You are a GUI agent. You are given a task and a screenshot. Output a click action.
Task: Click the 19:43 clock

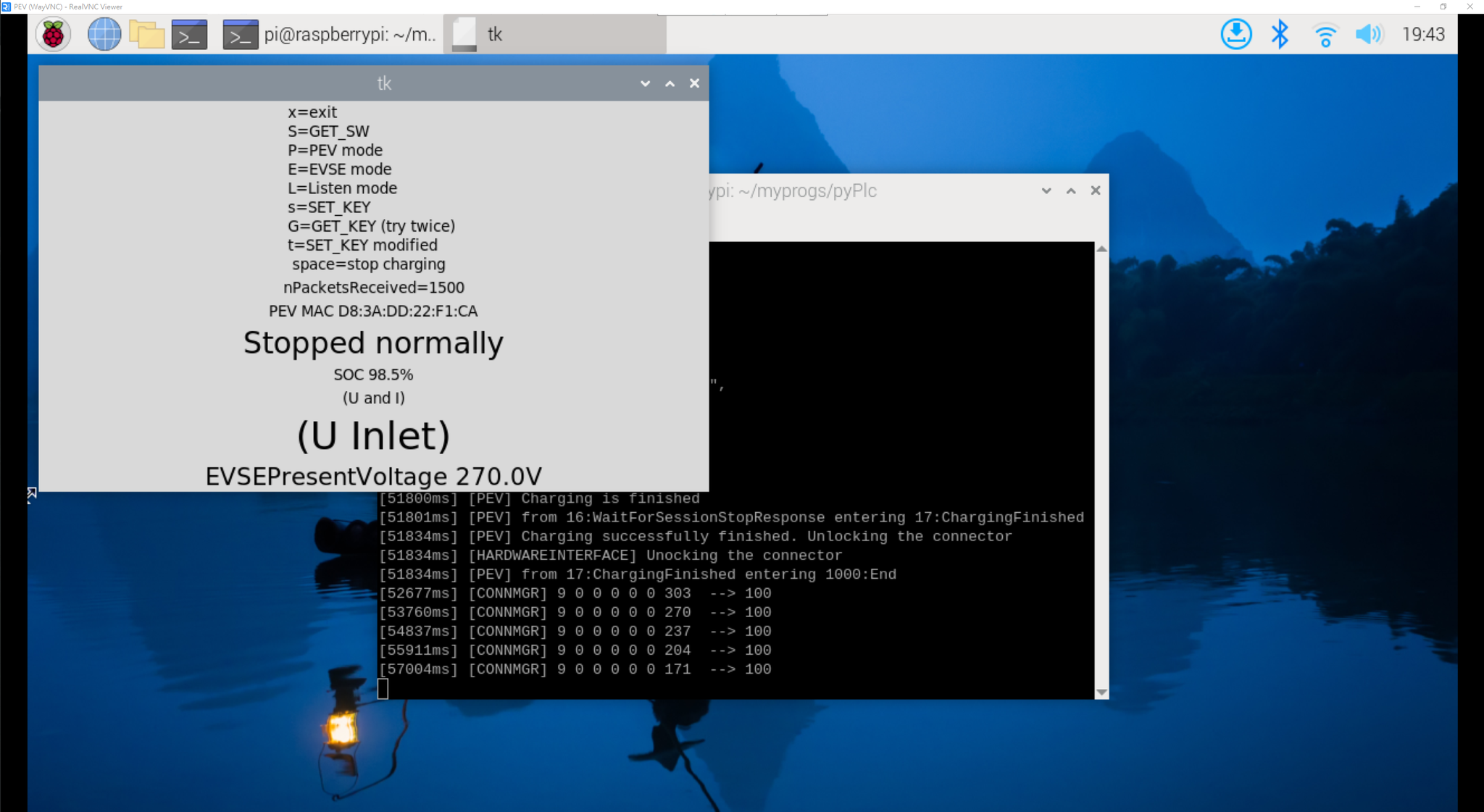tap(1422, 34)
